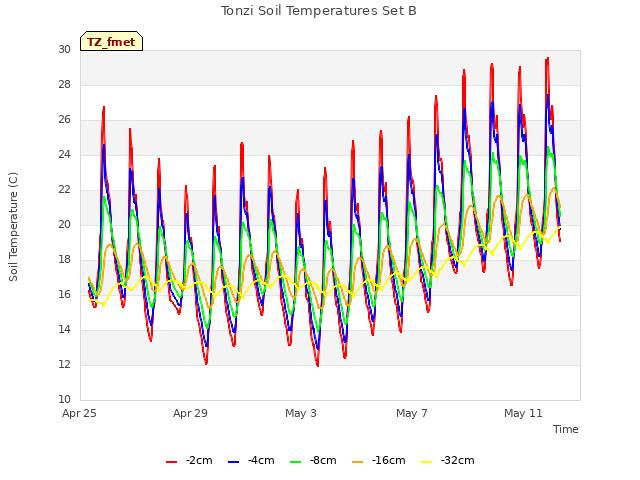The image size is (640, 480).
Task: Click the 20 y-axis tick value
Action: click(64, 224)
